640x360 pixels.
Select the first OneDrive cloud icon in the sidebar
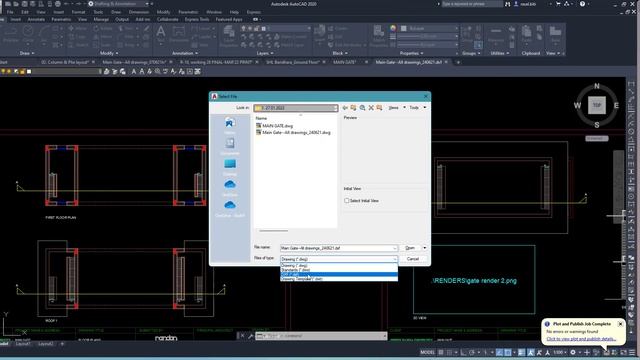230,184
